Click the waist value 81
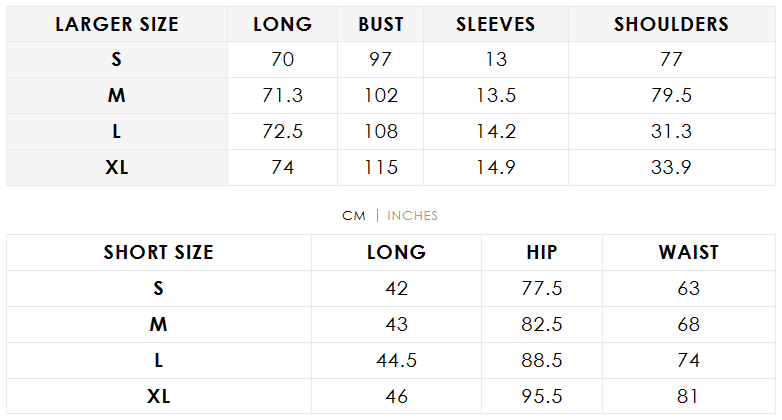This screenshot has height=420, width=782. click(x=688, y=396)
